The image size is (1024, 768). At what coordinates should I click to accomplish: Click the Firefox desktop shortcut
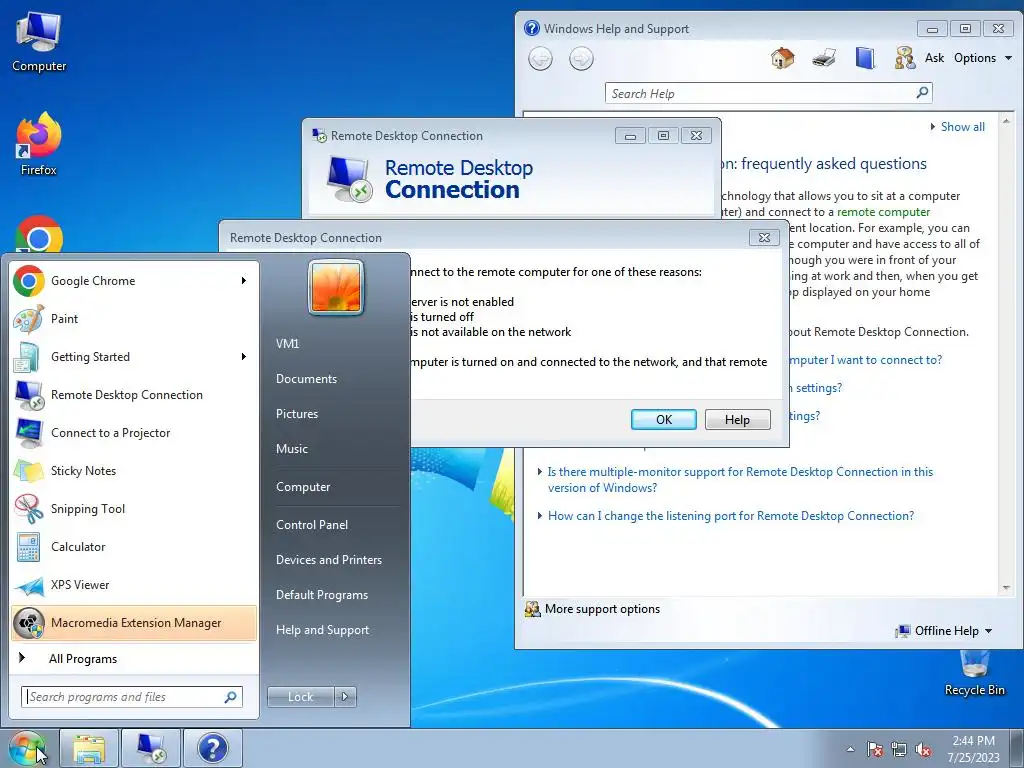pos(39,144)
